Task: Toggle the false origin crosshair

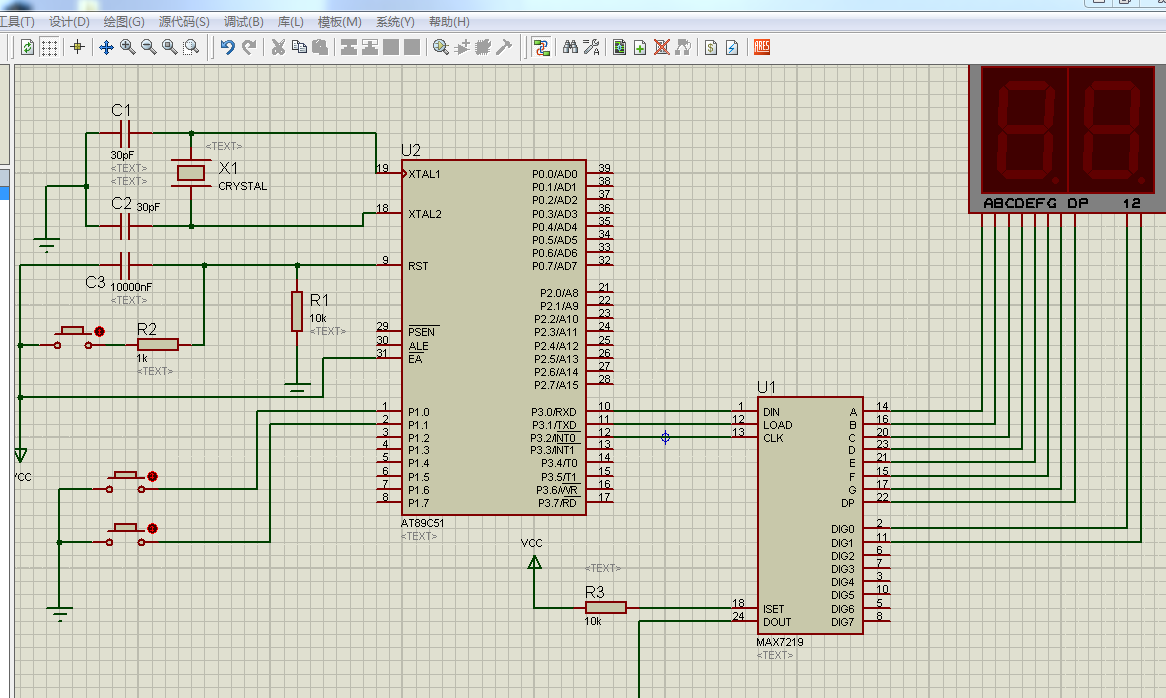Action: pos(77,48)
